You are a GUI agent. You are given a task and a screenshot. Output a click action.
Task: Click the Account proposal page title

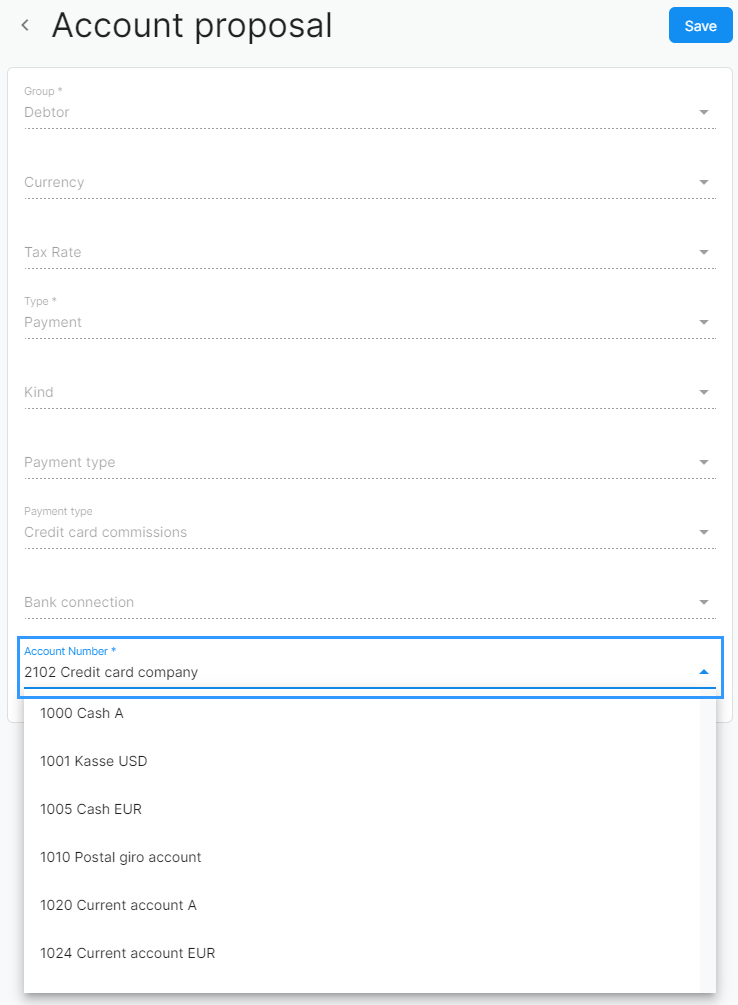click(192, 26)
